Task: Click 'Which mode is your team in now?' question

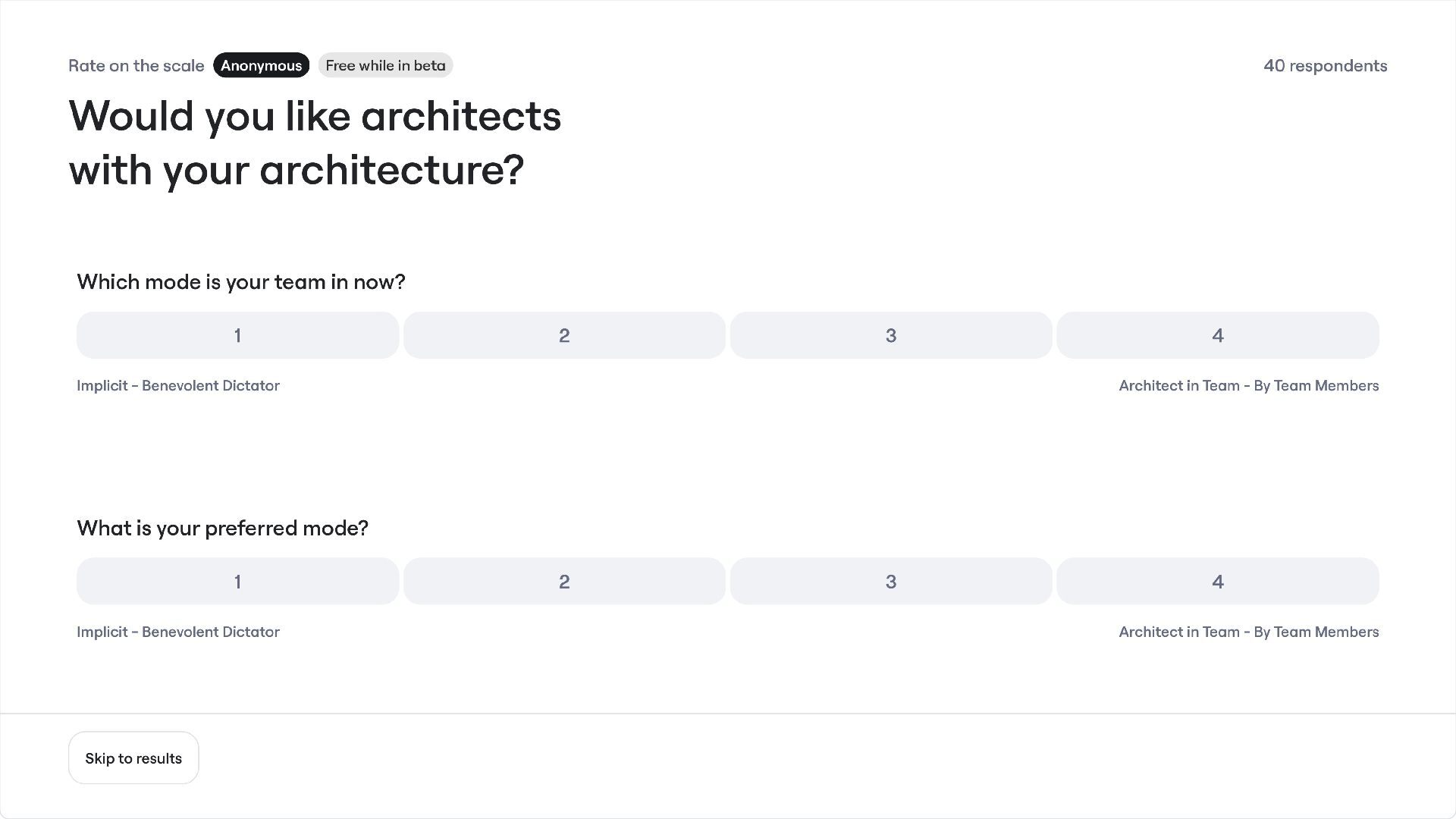Action: [x=241, y=282]
